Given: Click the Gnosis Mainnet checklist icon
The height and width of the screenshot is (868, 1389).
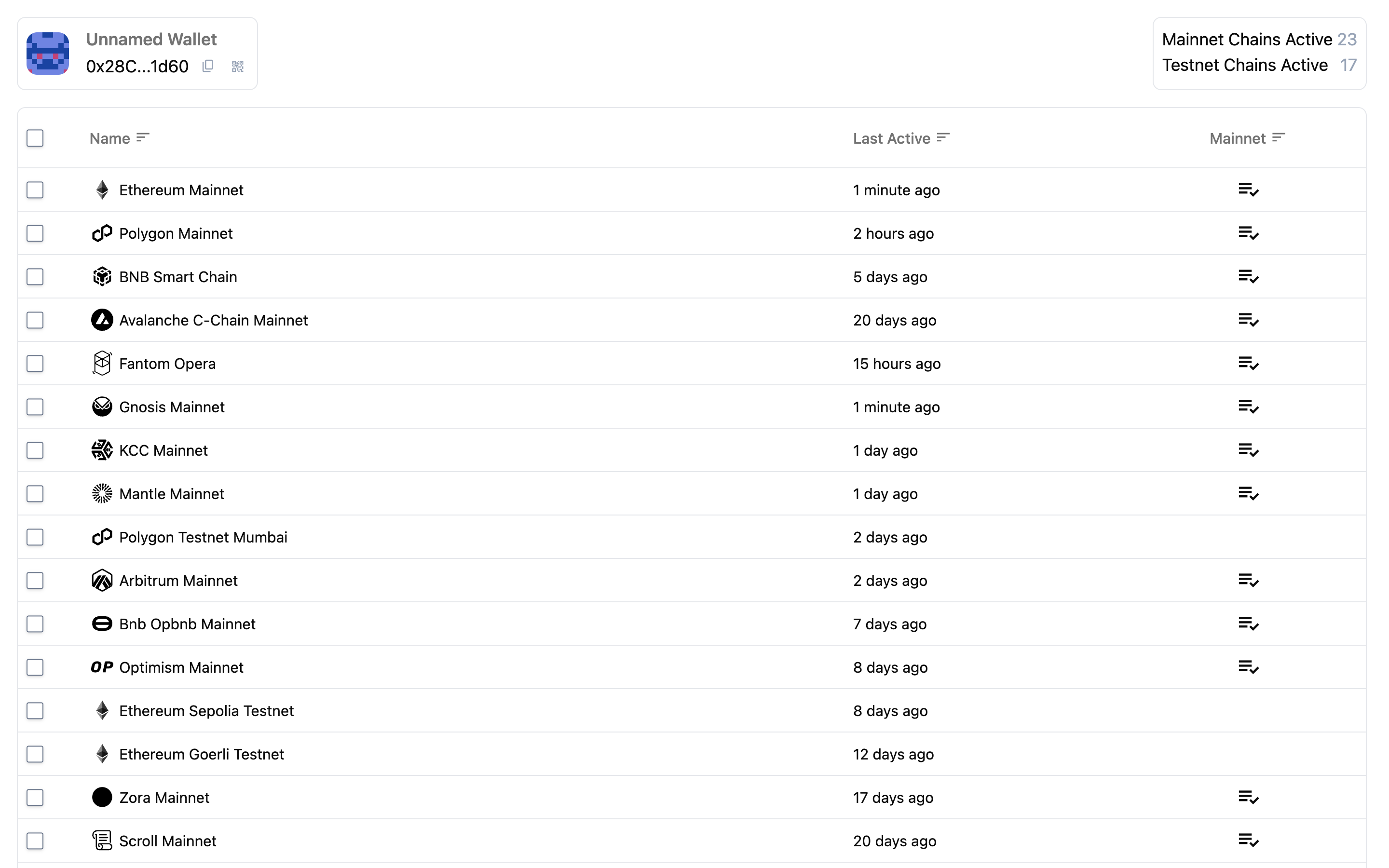Looking at the screenshot, I should 1248,407.
